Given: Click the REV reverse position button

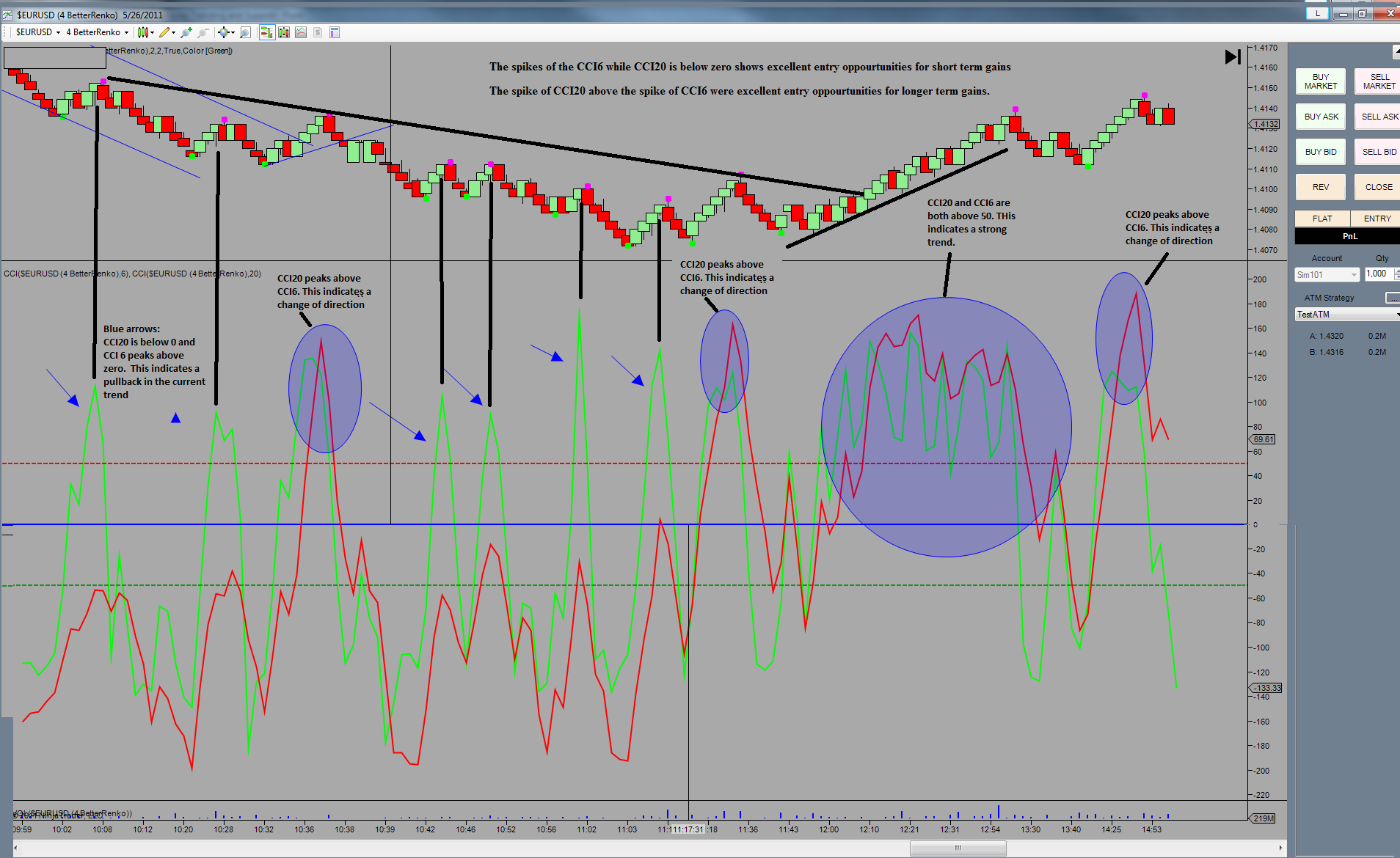Looking at the screenshot, I should (x=1321, y=187).
